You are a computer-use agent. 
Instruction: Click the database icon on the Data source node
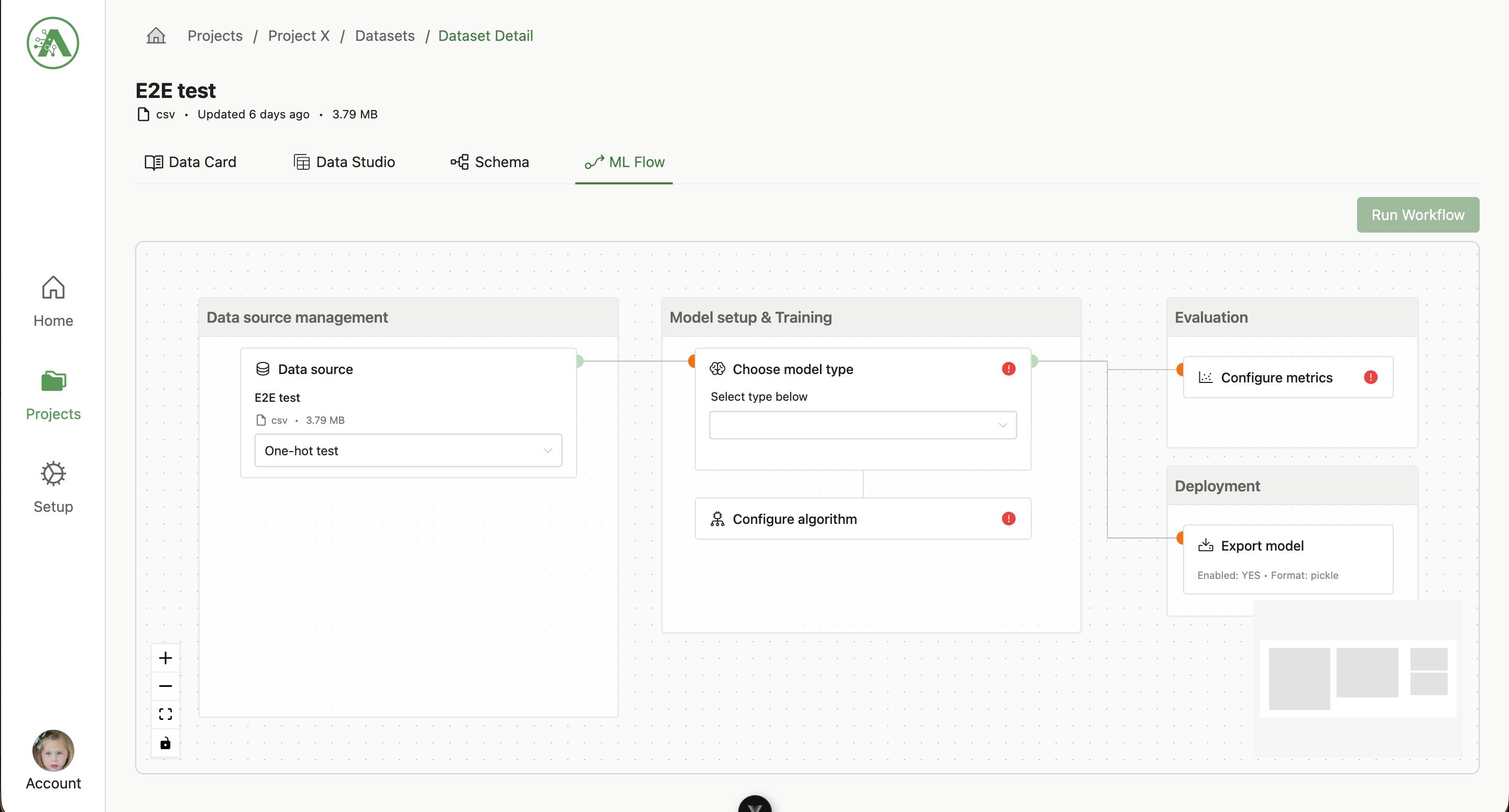(x=263, y=369)
